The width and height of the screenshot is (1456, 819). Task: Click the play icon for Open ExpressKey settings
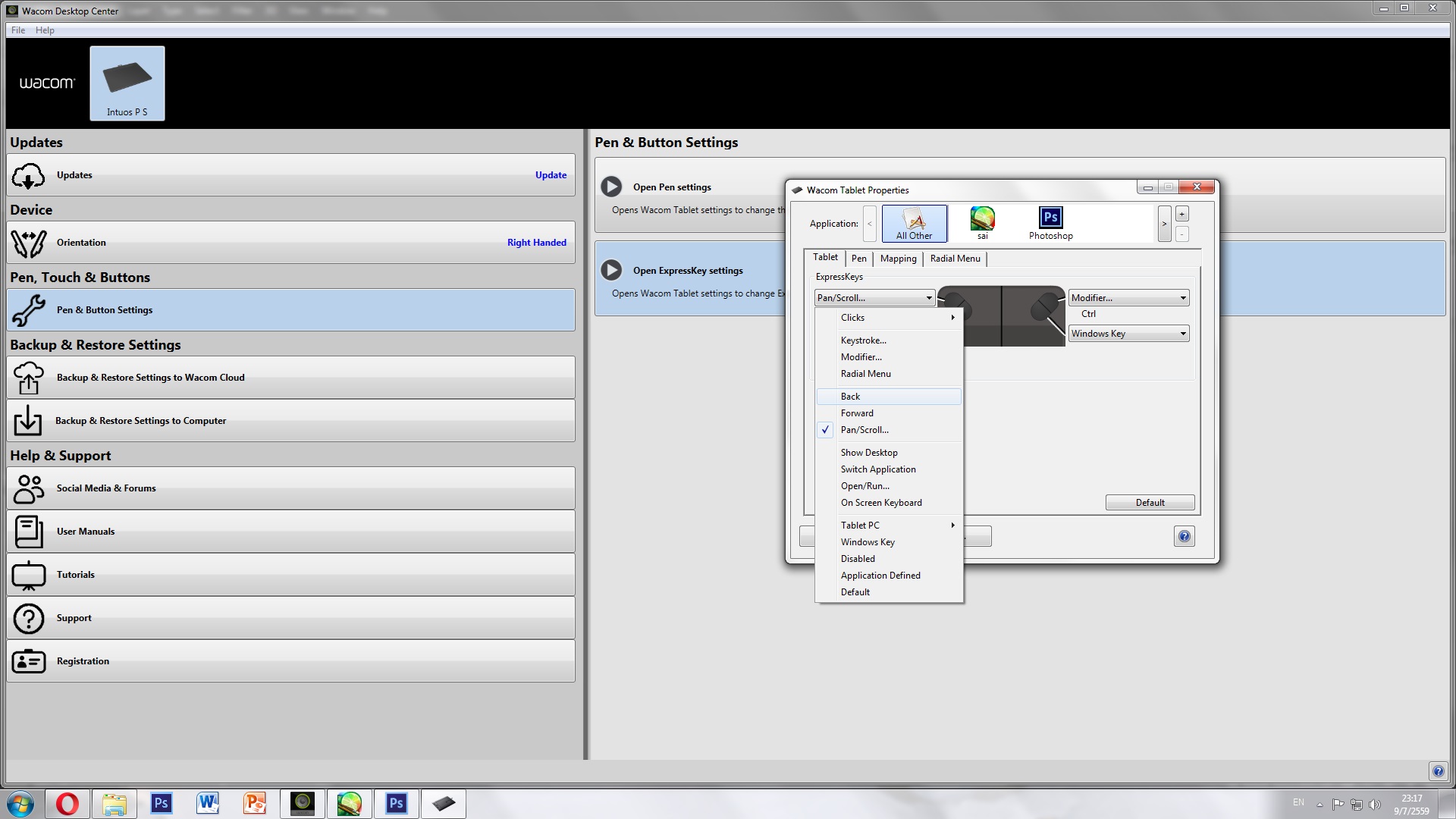point(611,270)
